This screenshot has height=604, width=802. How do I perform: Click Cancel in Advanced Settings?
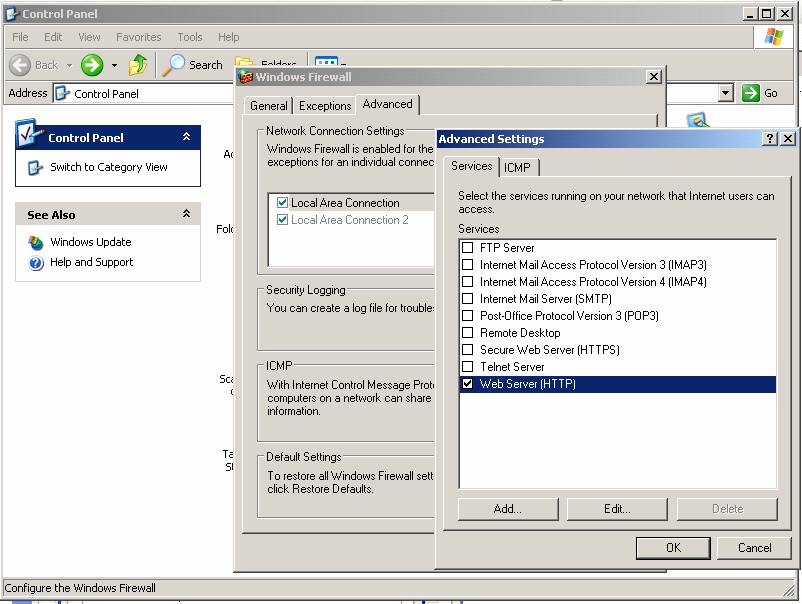pyautogui.click(x=754, y=548)
